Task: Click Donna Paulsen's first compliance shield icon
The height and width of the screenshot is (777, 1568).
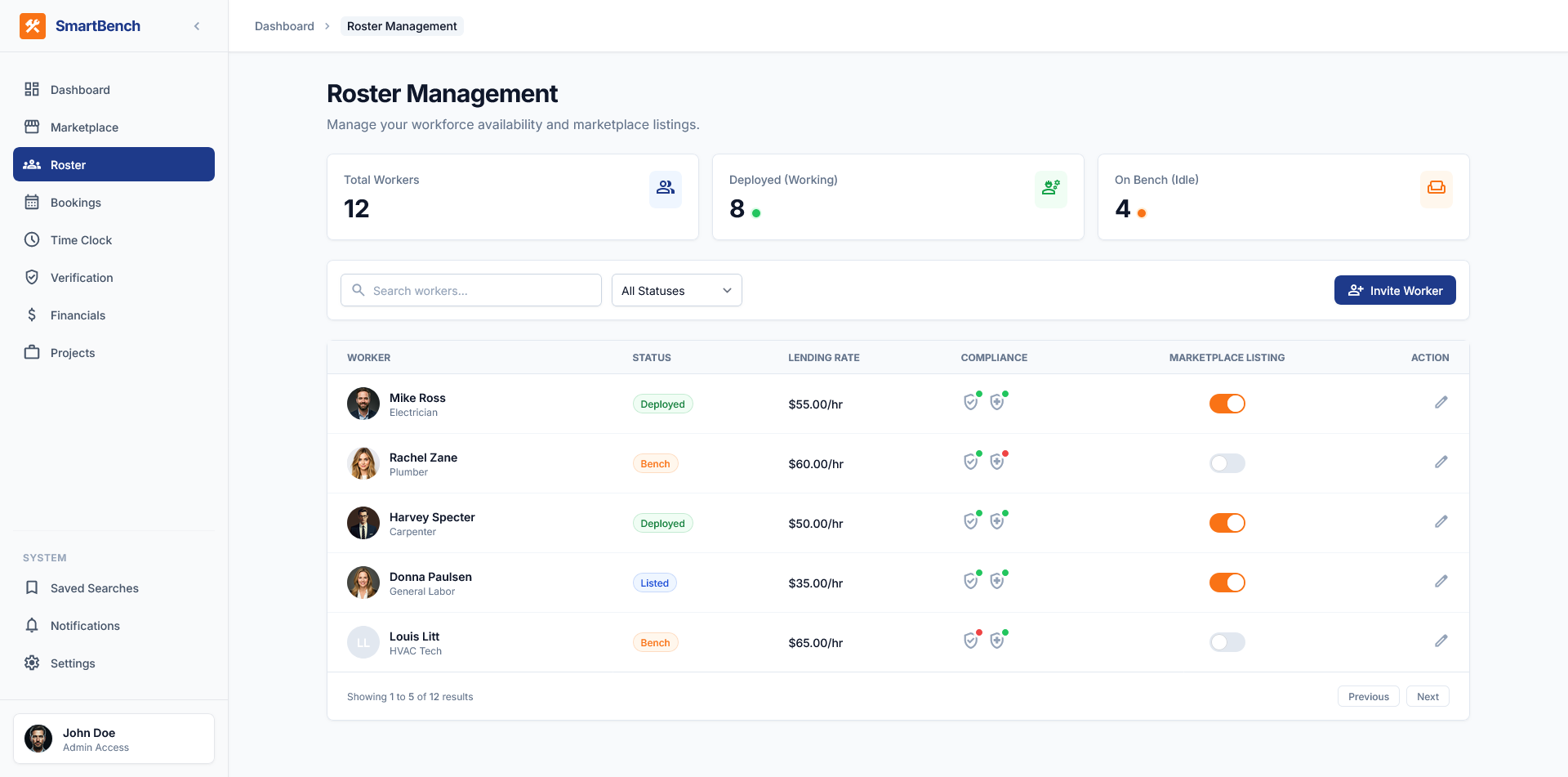Action: (x=971, y=582)
